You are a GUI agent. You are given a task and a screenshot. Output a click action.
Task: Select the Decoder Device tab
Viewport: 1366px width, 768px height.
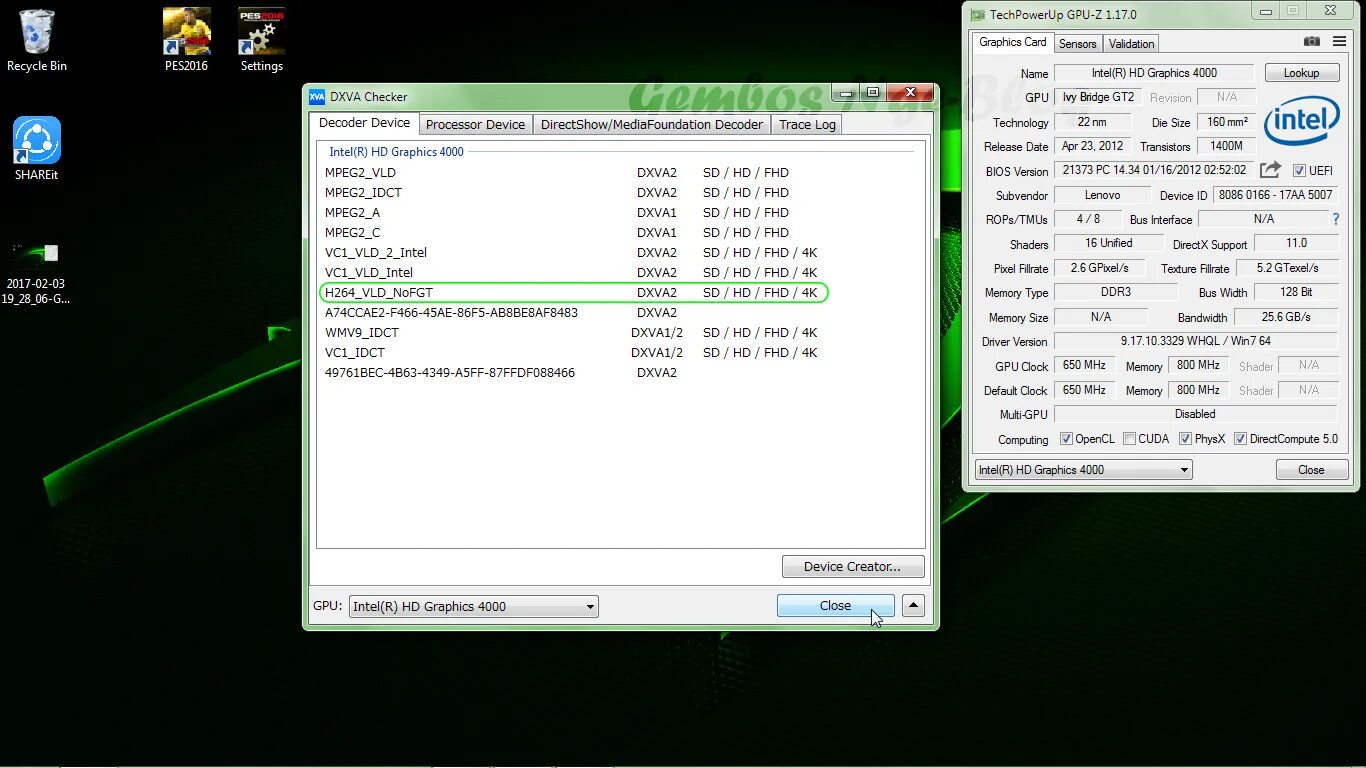point(364,123)
